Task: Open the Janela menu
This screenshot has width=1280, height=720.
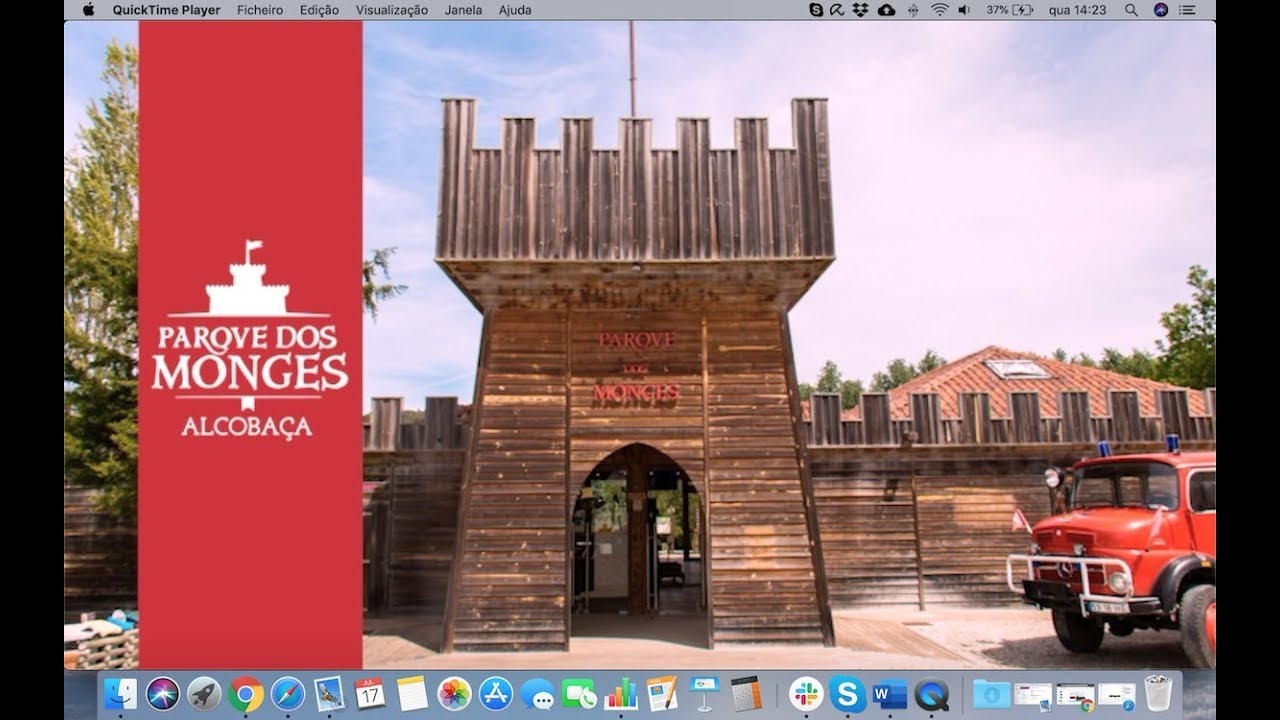Action: coord(463,10)
